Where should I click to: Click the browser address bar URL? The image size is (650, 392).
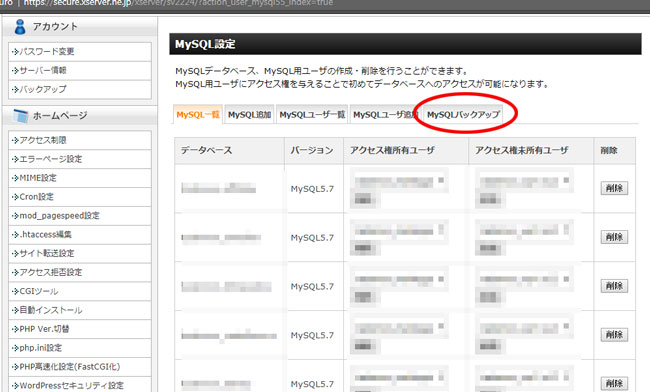[x=178, y=3]
